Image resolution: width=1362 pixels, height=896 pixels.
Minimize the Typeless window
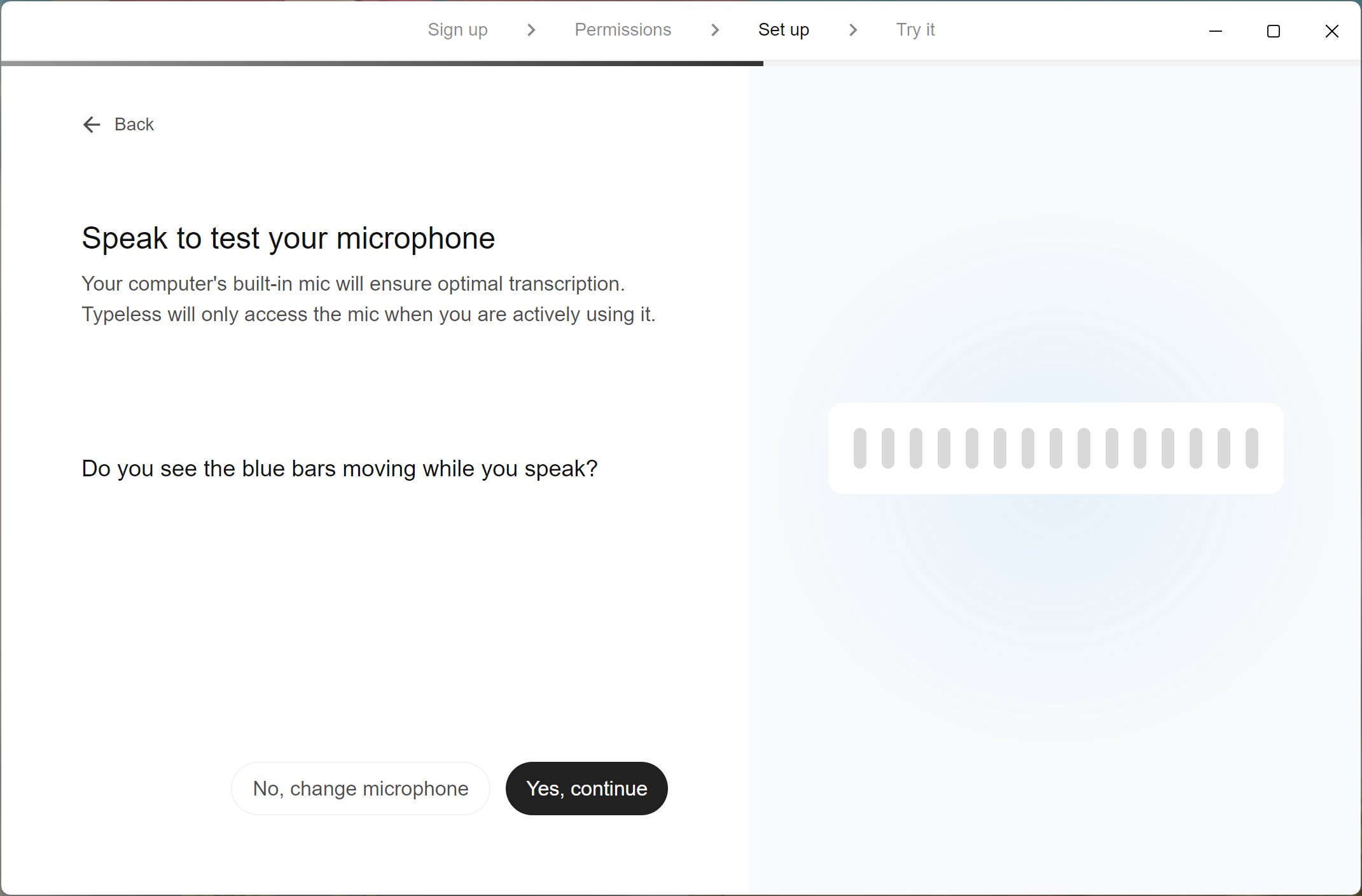pyautogui.click(x=1215, y=31)
